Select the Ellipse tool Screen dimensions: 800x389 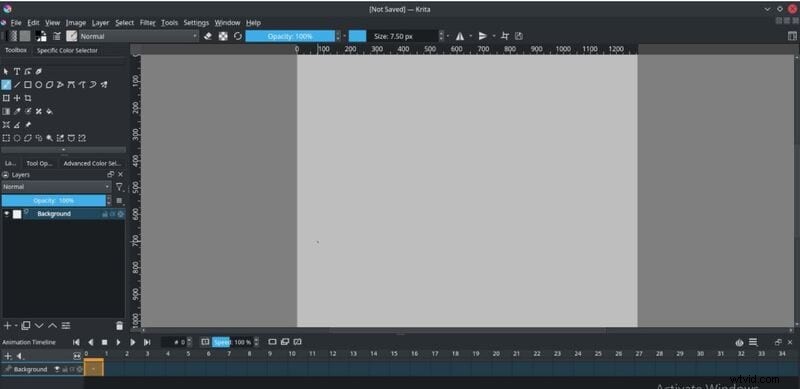click(38, 85)
